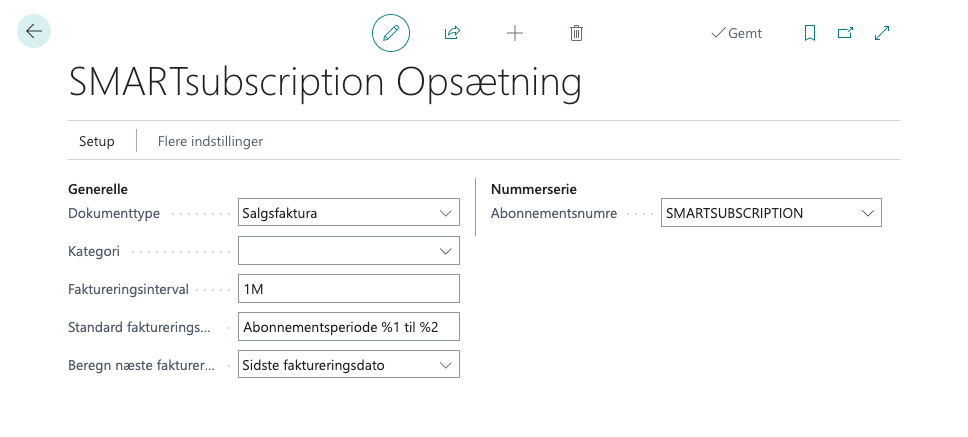Click the Generelle group heading
968x437 pixels.
[x=98, y=189]
